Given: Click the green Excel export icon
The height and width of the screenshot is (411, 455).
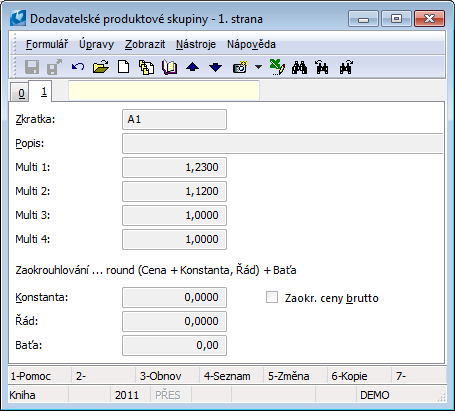Looking at the screenshot, I should [x=277, y=67].
